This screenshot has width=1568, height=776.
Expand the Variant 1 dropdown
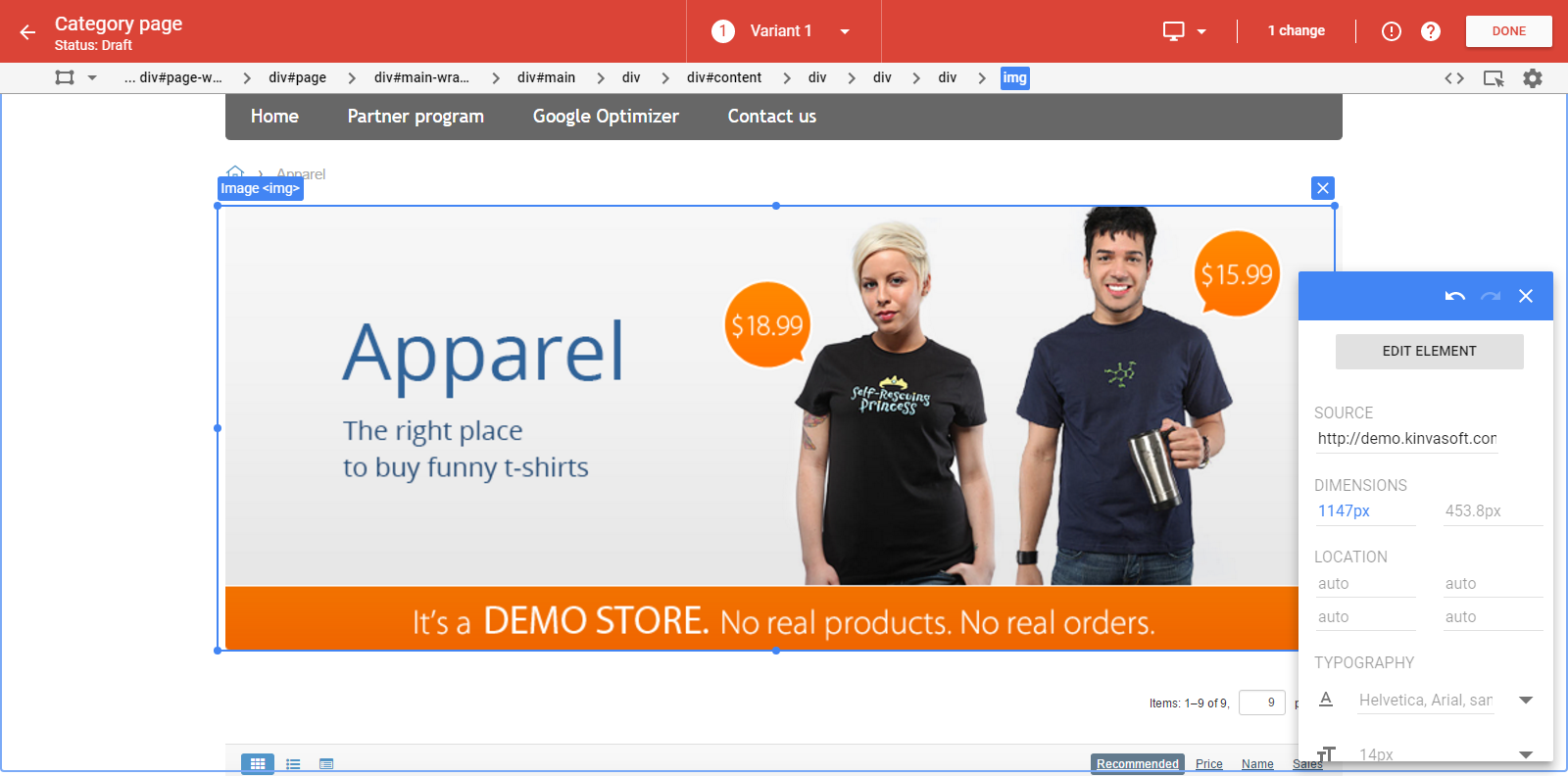click(x=845, y=31)
